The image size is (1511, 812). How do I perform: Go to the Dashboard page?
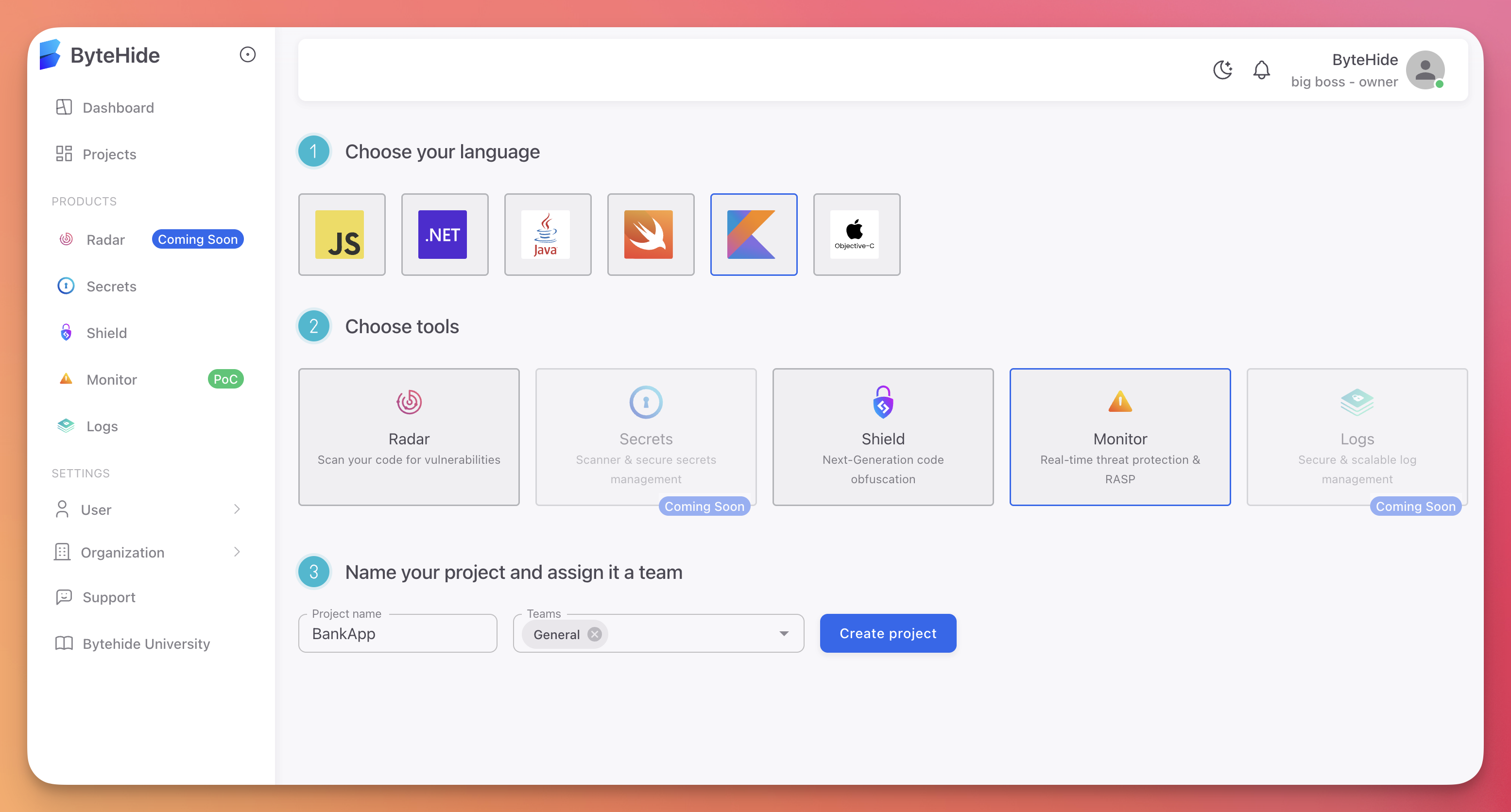pyautogui.click(x=118, y=107)
